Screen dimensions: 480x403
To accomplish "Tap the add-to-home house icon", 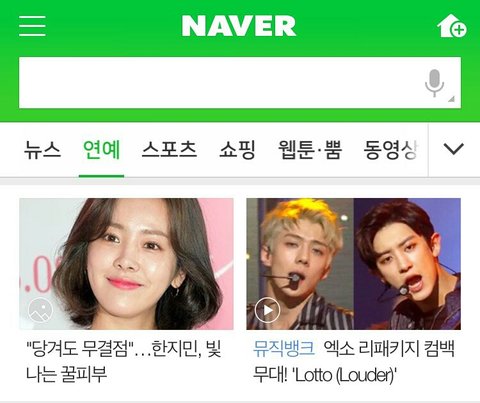I will pos(452,25).
